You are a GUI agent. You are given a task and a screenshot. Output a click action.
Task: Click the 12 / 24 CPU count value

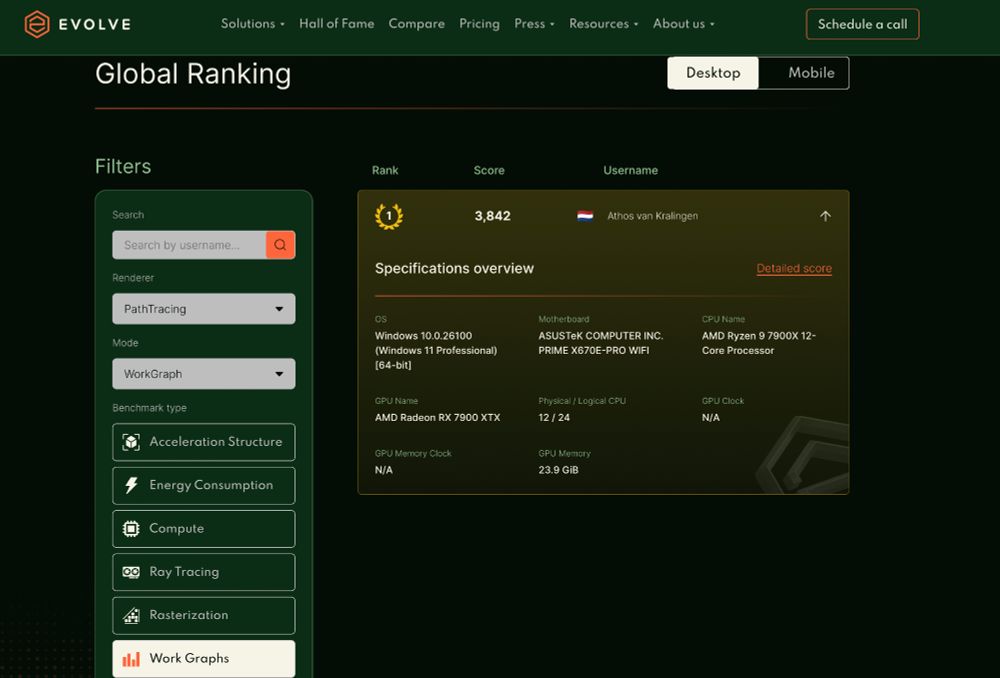pyautogui.click(x=554, y=418)
